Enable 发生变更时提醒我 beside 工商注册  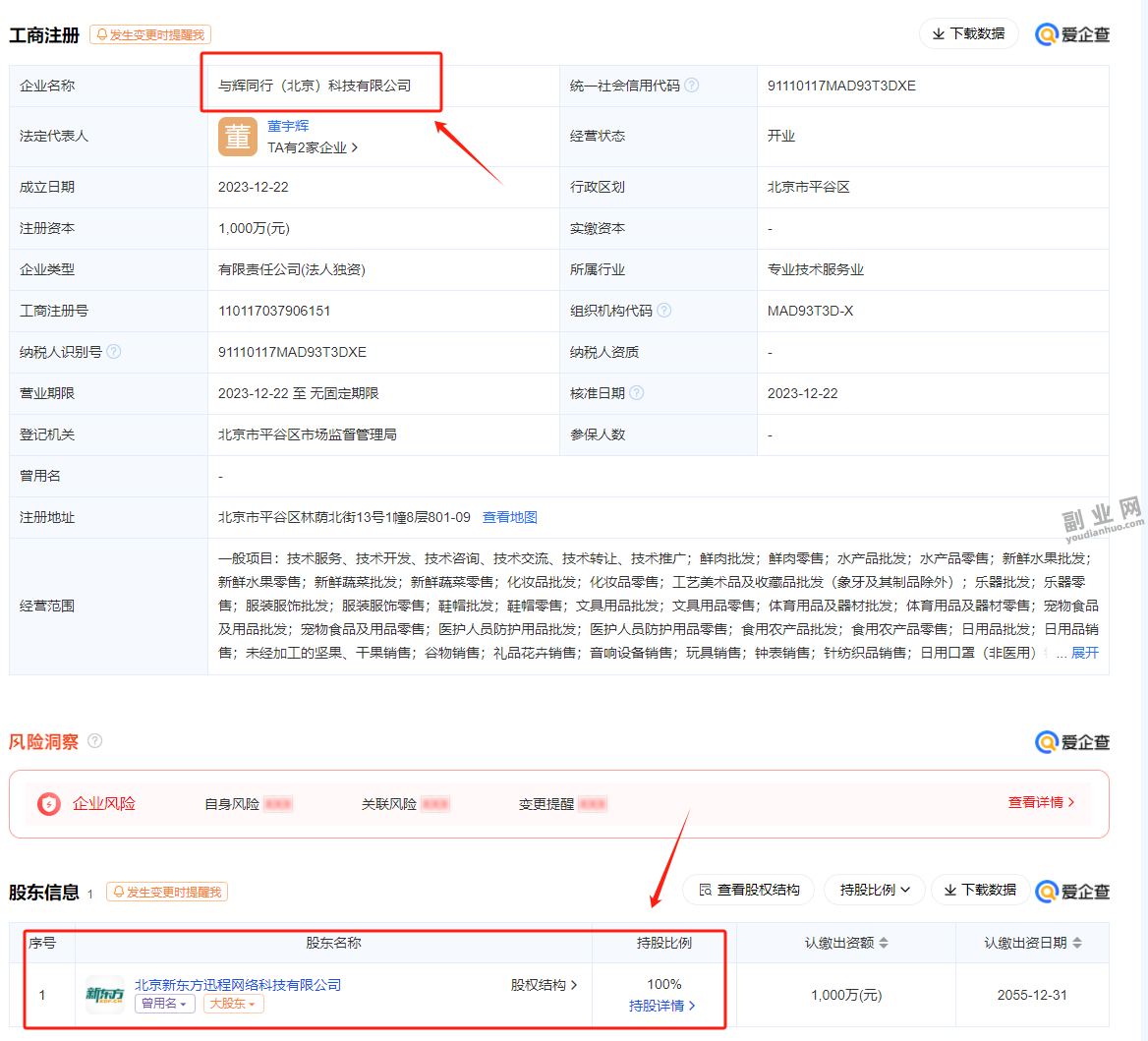click(x=150, y=34)
